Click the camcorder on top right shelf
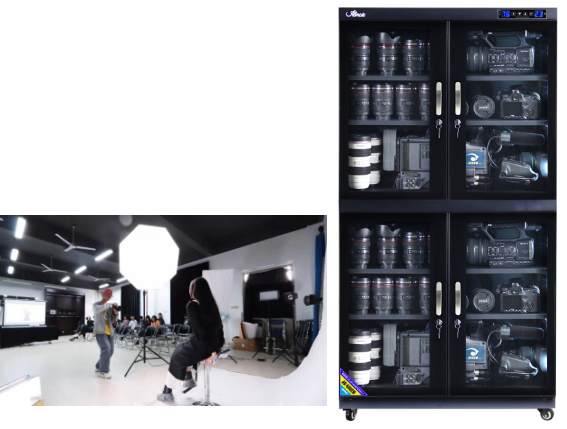The image size is (567, 429). (x=504, y=52)
